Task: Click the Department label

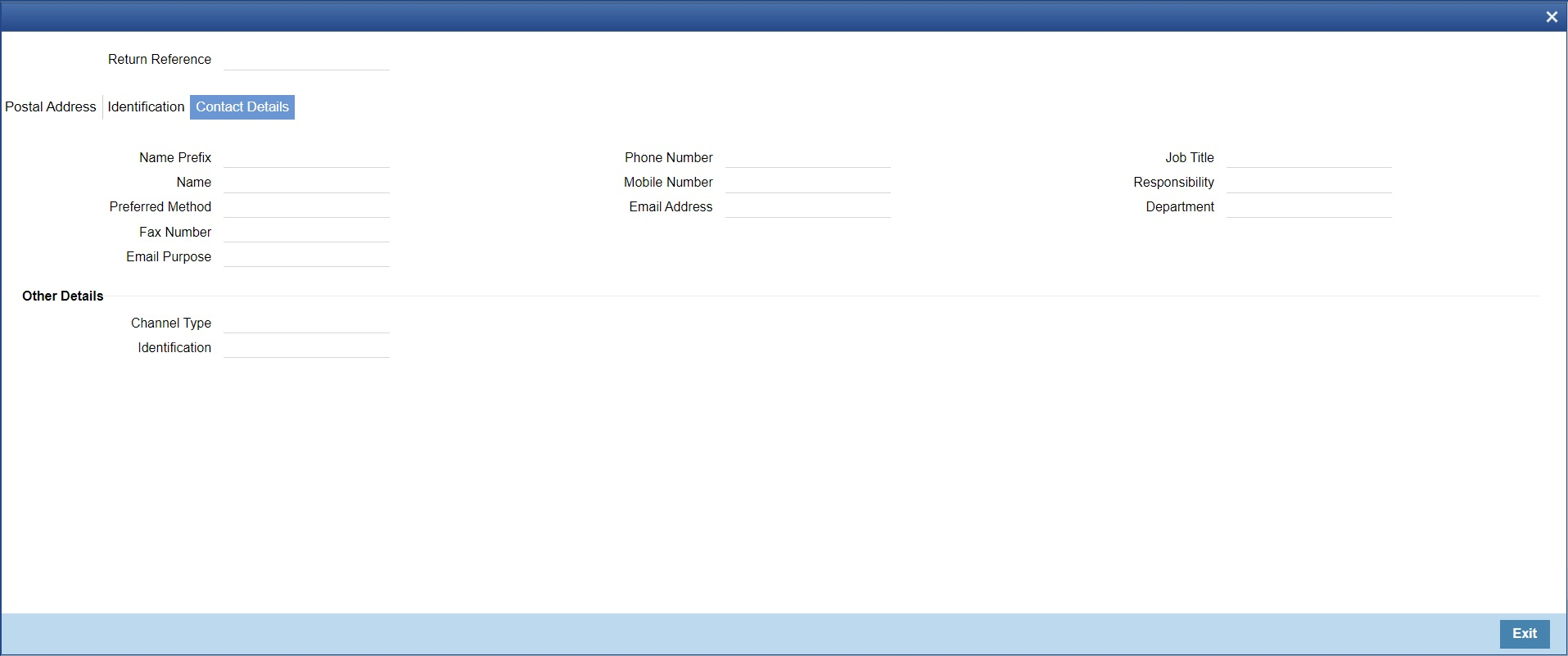Action: [x=1180, y=206]
